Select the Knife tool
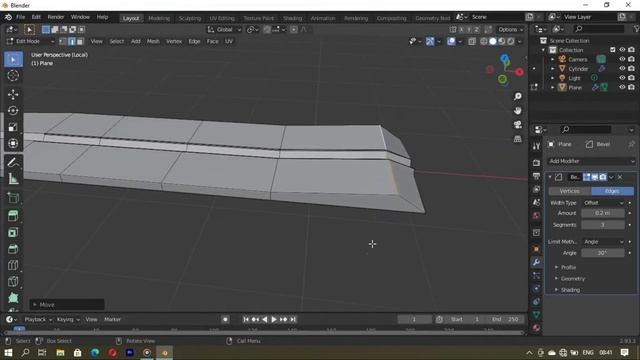This screenshot has height=360, width=640. coord(13,281)
